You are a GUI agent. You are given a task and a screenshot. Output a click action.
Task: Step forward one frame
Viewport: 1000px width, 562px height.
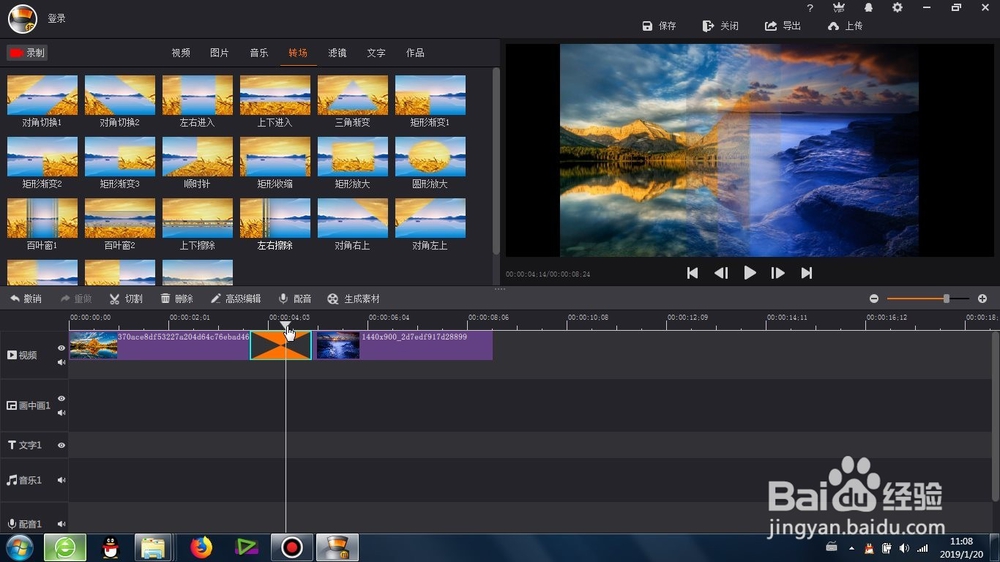click(777, 273)
